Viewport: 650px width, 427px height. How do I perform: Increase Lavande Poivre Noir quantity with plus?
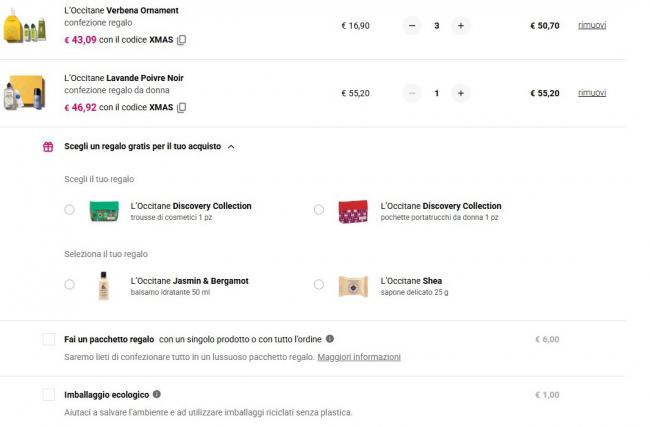[460, 93]
